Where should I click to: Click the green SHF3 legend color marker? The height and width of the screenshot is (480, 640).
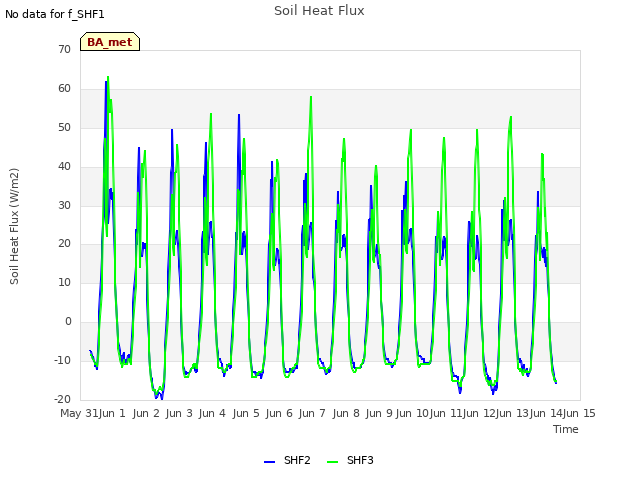point(333,462)
